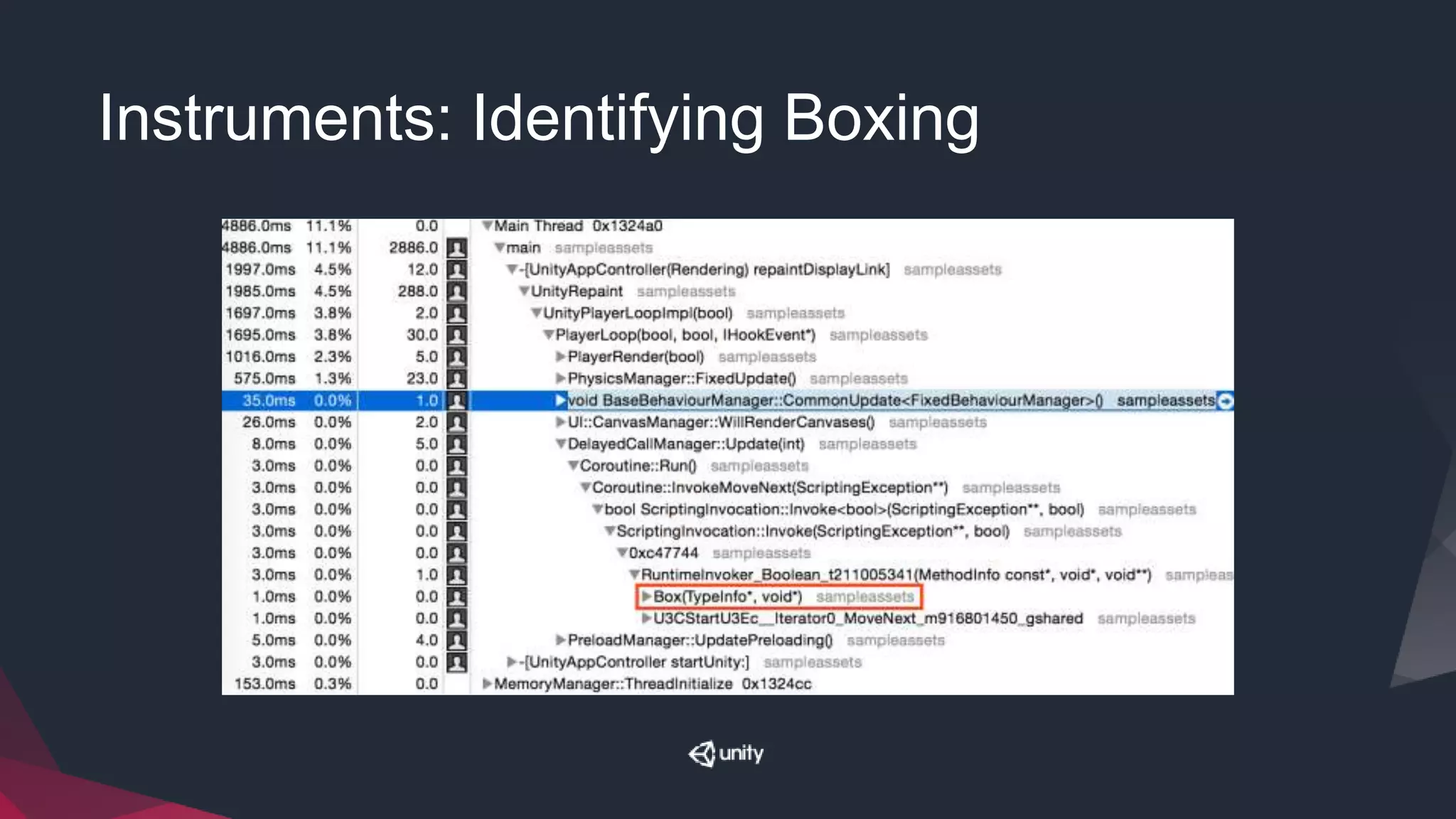1456x819 pixels.
Task: Select the 1016.0ms running time value
Action: (x=260, y=357)
